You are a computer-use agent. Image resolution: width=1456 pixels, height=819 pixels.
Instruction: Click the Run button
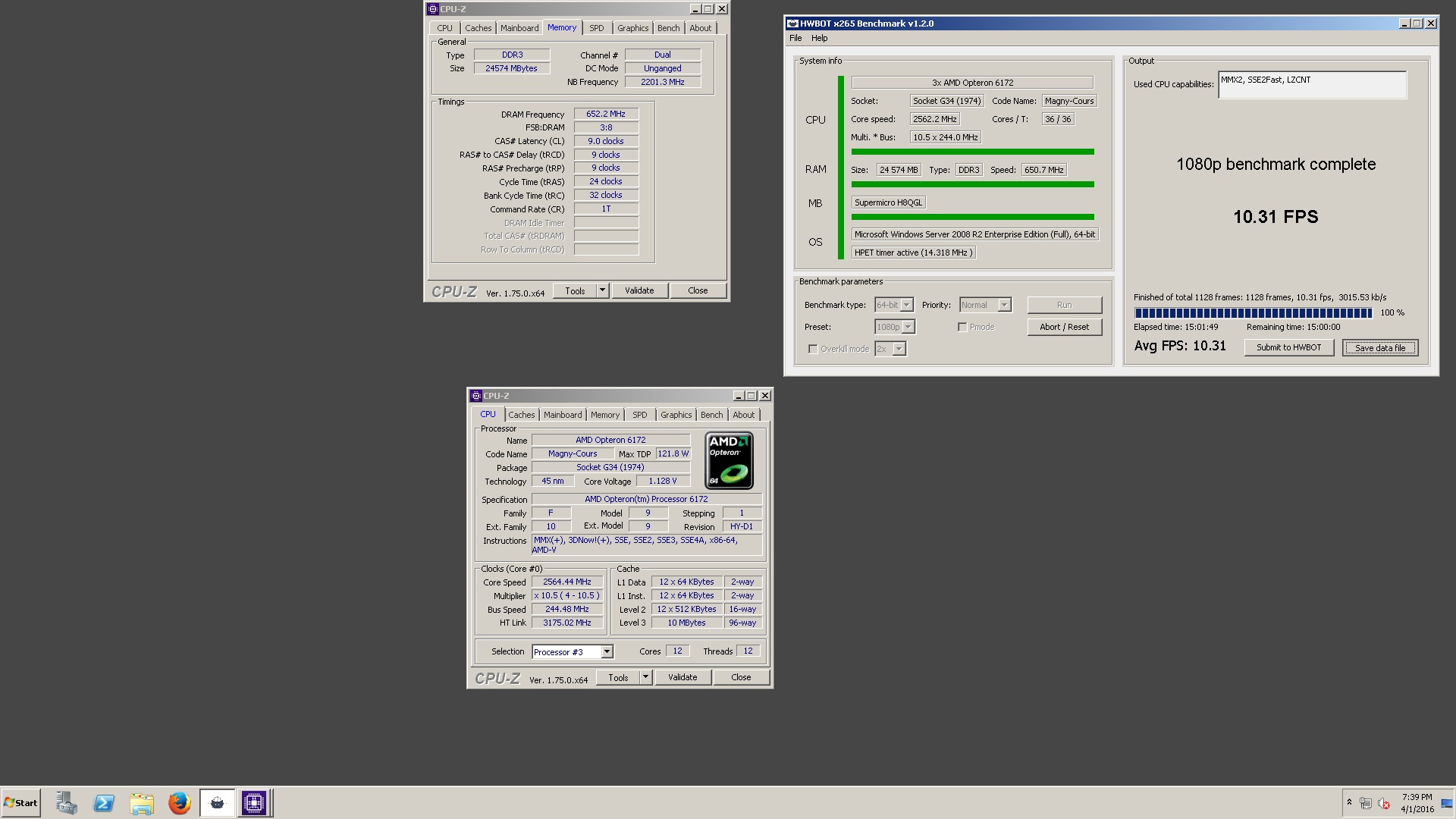(x=1065, y=305)
